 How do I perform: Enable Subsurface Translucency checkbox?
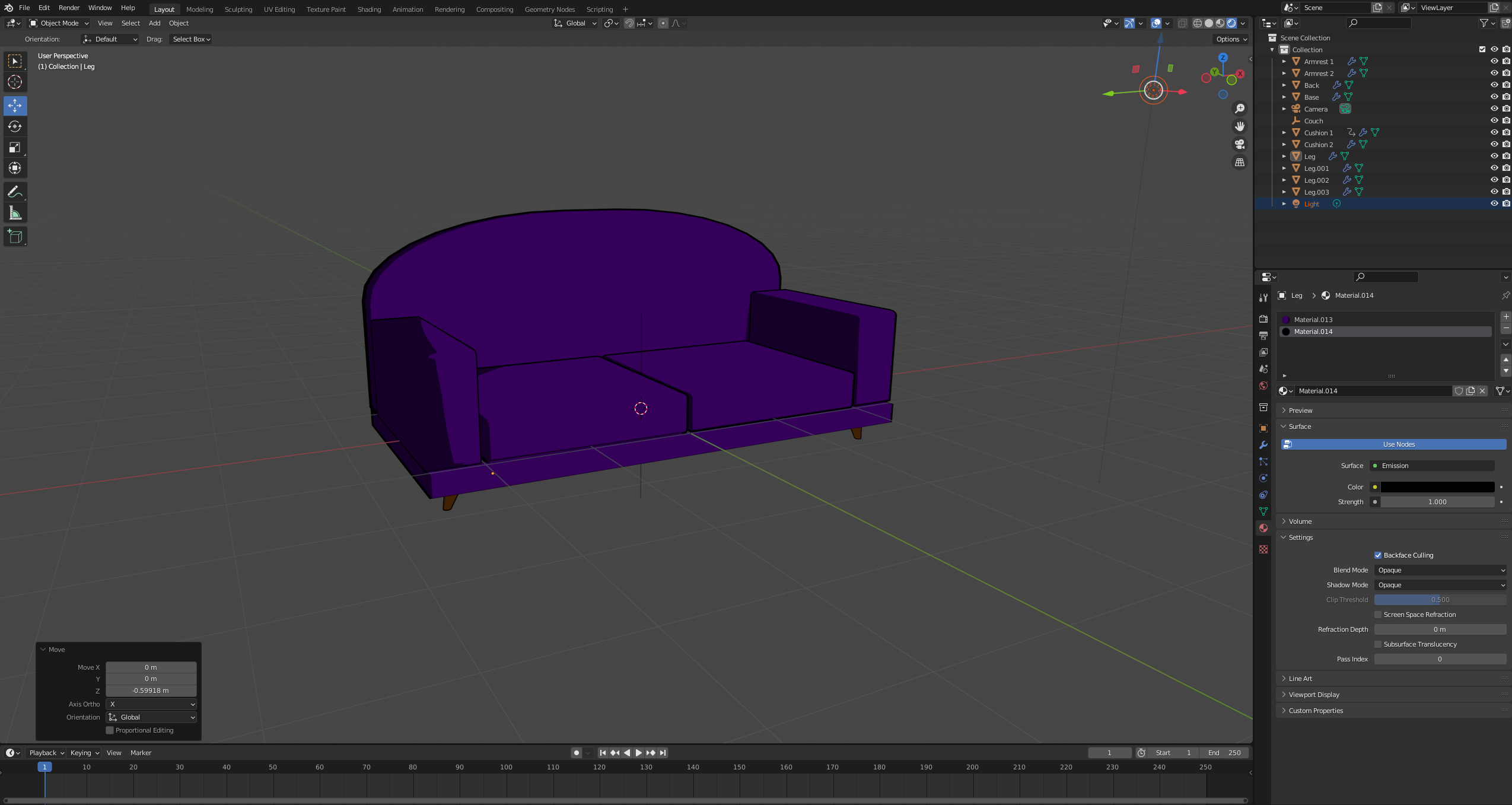click(x=1378, y=644)
